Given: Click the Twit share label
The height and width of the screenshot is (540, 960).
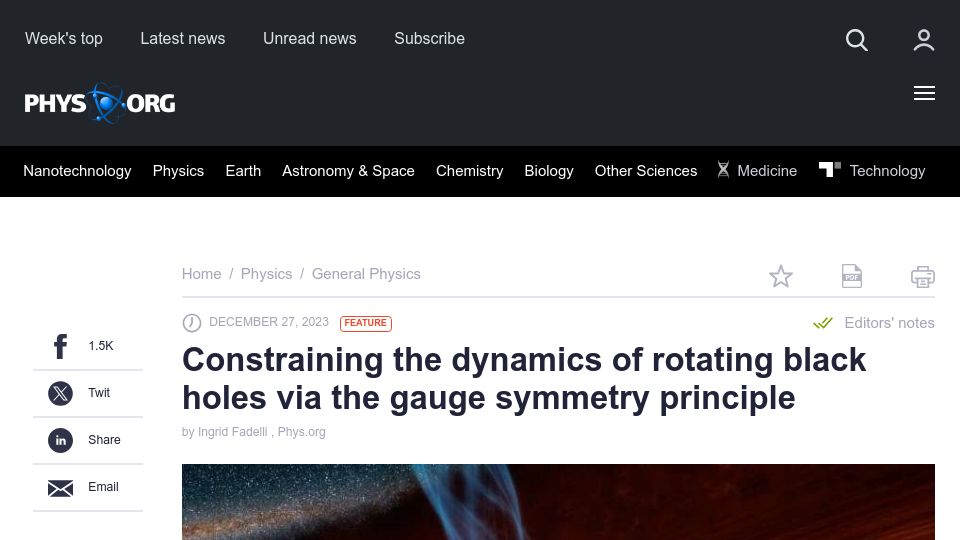Looking at the screenshot, I should tap(99, 393).
